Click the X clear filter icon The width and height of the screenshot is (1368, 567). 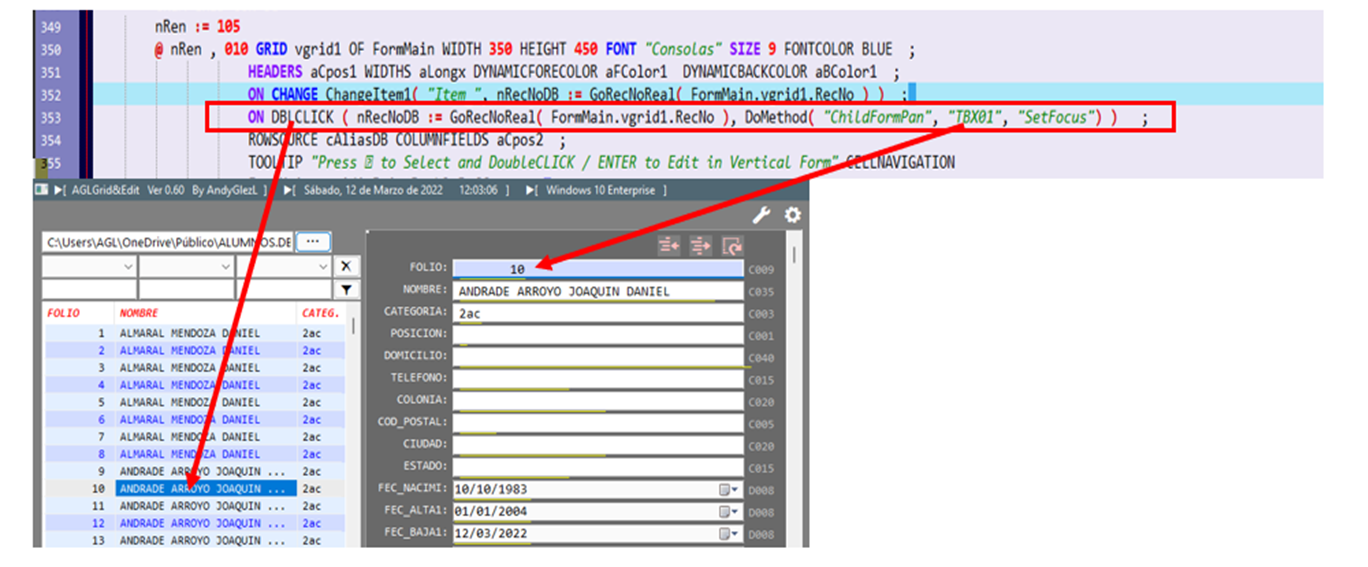[345, 266]
